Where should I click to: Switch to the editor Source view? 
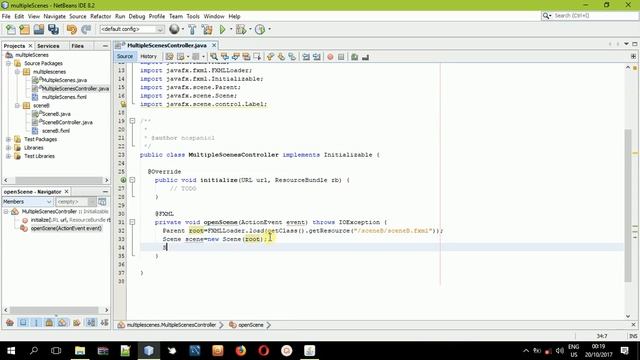124,56
